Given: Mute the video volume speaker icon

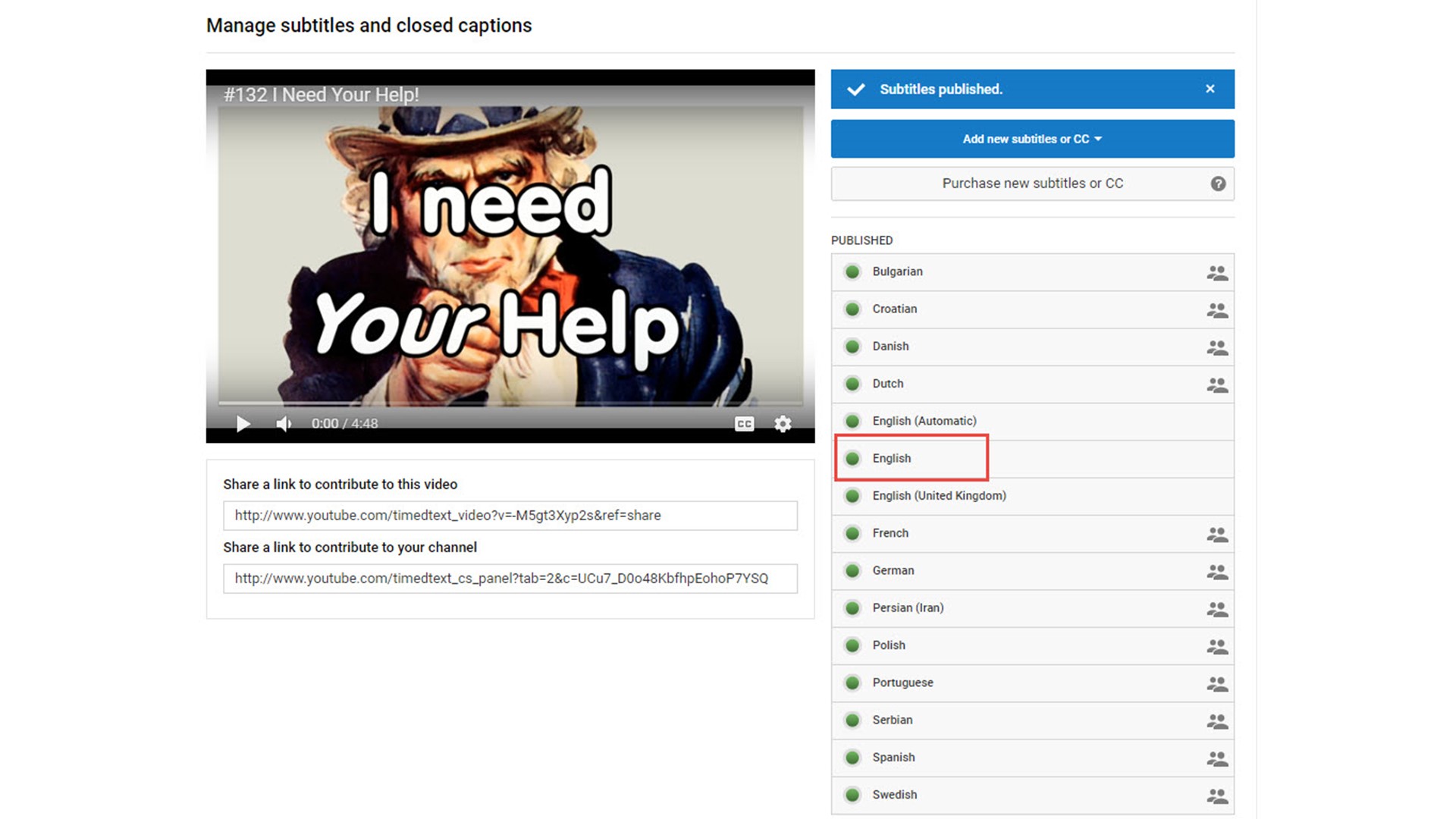Looking at the screenshot, I should 284,424.
